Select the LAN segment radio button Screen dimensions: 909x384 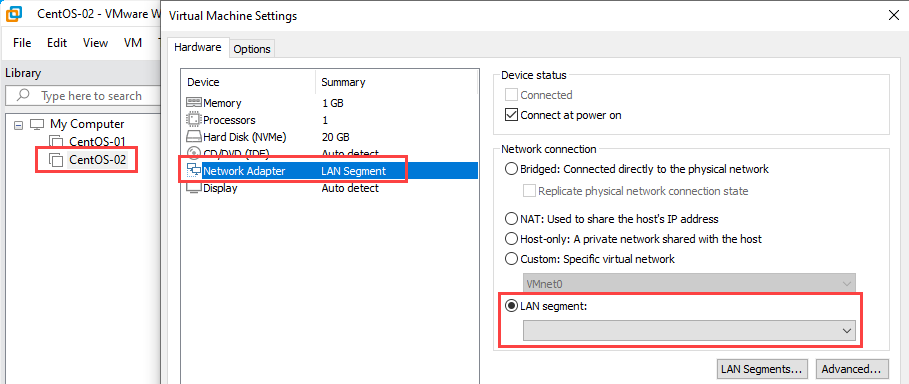click(511, 306)
